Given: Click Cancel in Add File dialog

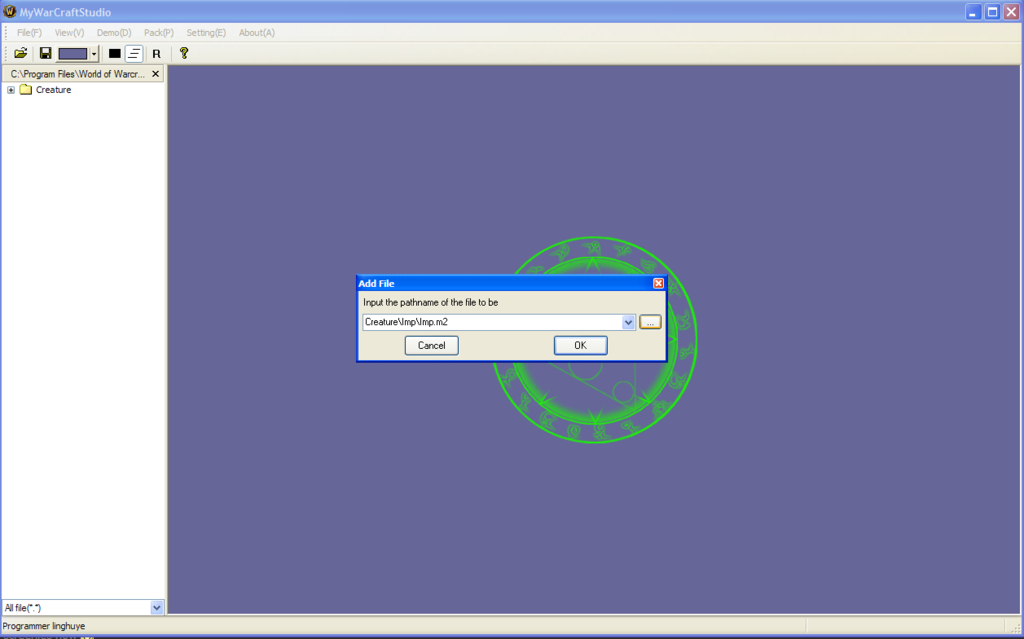Looking at the screenshot, I should click(x=432, y=346).
